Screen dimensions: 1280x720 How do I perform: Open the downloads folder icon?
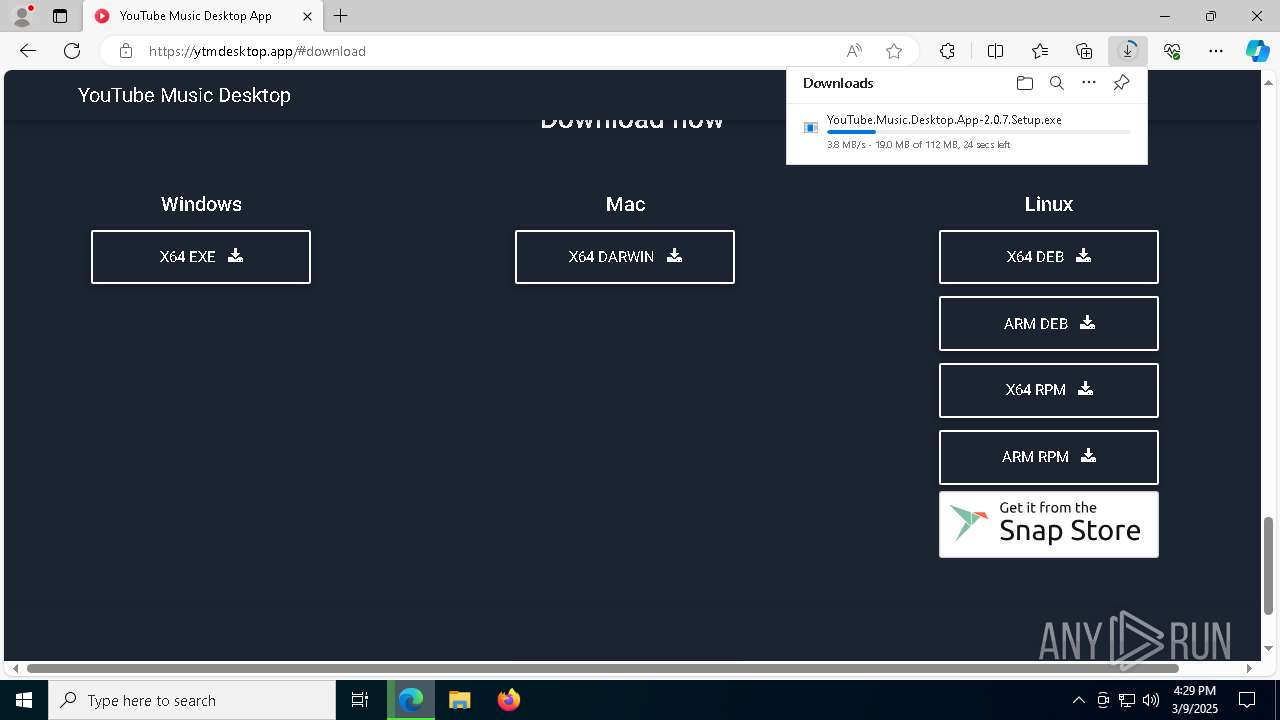tap(1024, 83)
